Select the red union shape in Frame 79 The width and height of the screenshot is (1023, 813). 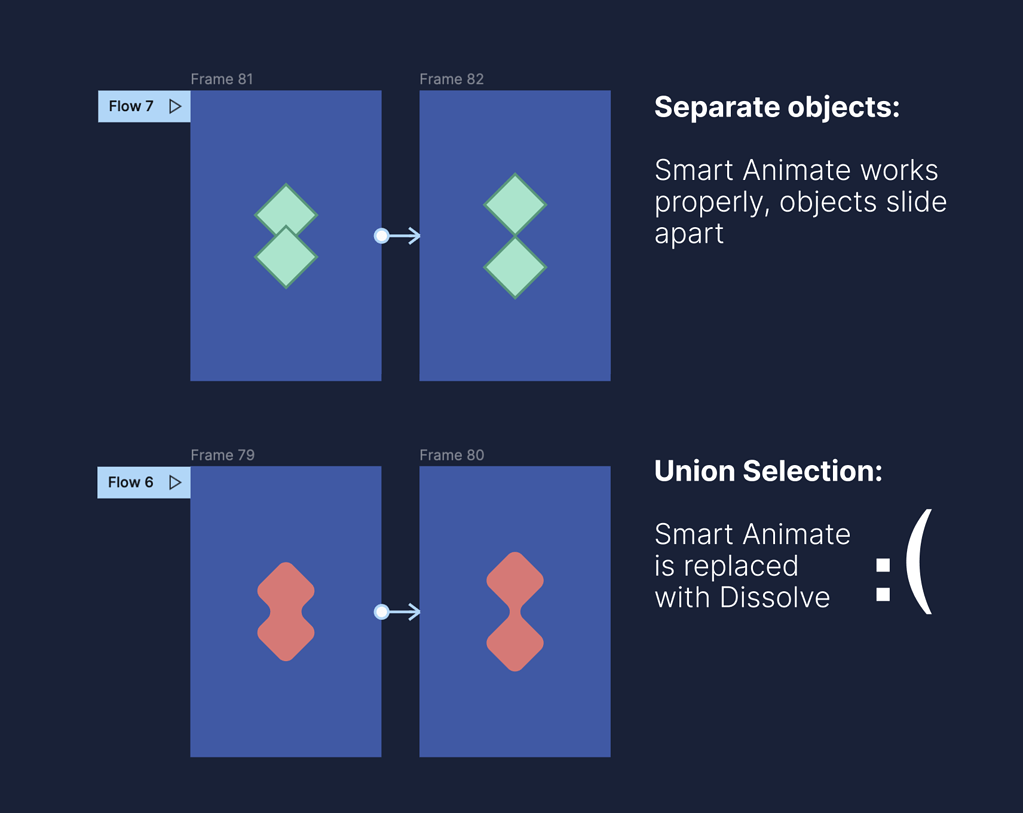(x=286, y=611)
